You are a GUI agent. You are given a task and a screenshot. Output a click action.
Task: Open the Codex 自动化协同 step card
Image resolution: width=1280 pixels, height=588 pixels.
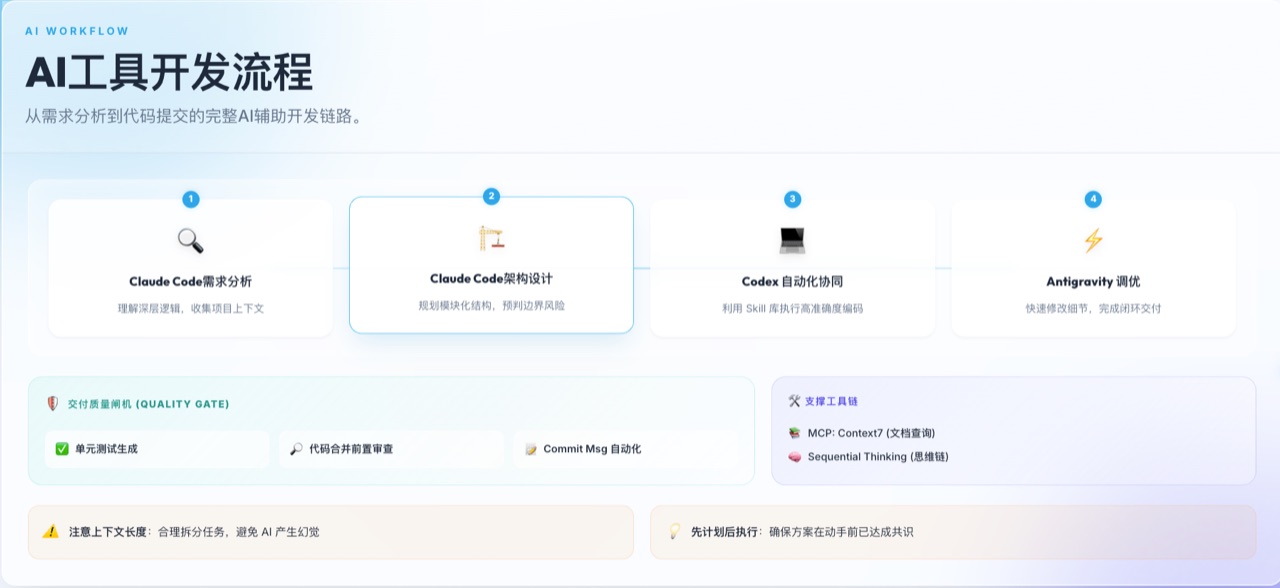click(792, 268)
